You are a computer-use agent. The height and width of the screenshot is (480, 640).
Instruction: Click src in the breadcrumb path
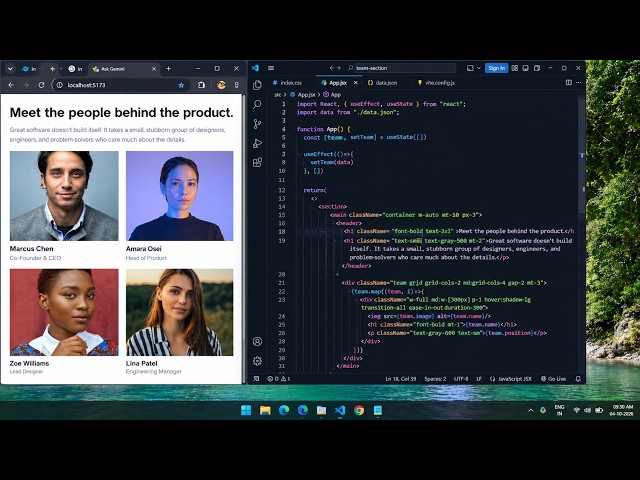278,95
